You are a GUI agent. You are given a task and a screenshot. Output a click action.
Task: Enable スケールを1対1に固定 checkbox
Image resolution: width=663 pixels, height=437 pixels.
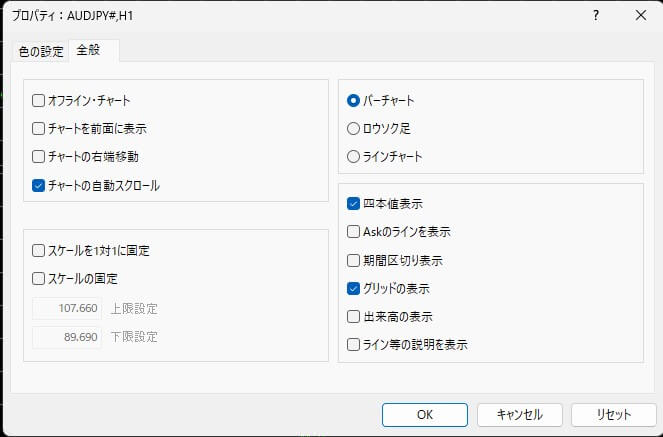(x=39, y=250)
